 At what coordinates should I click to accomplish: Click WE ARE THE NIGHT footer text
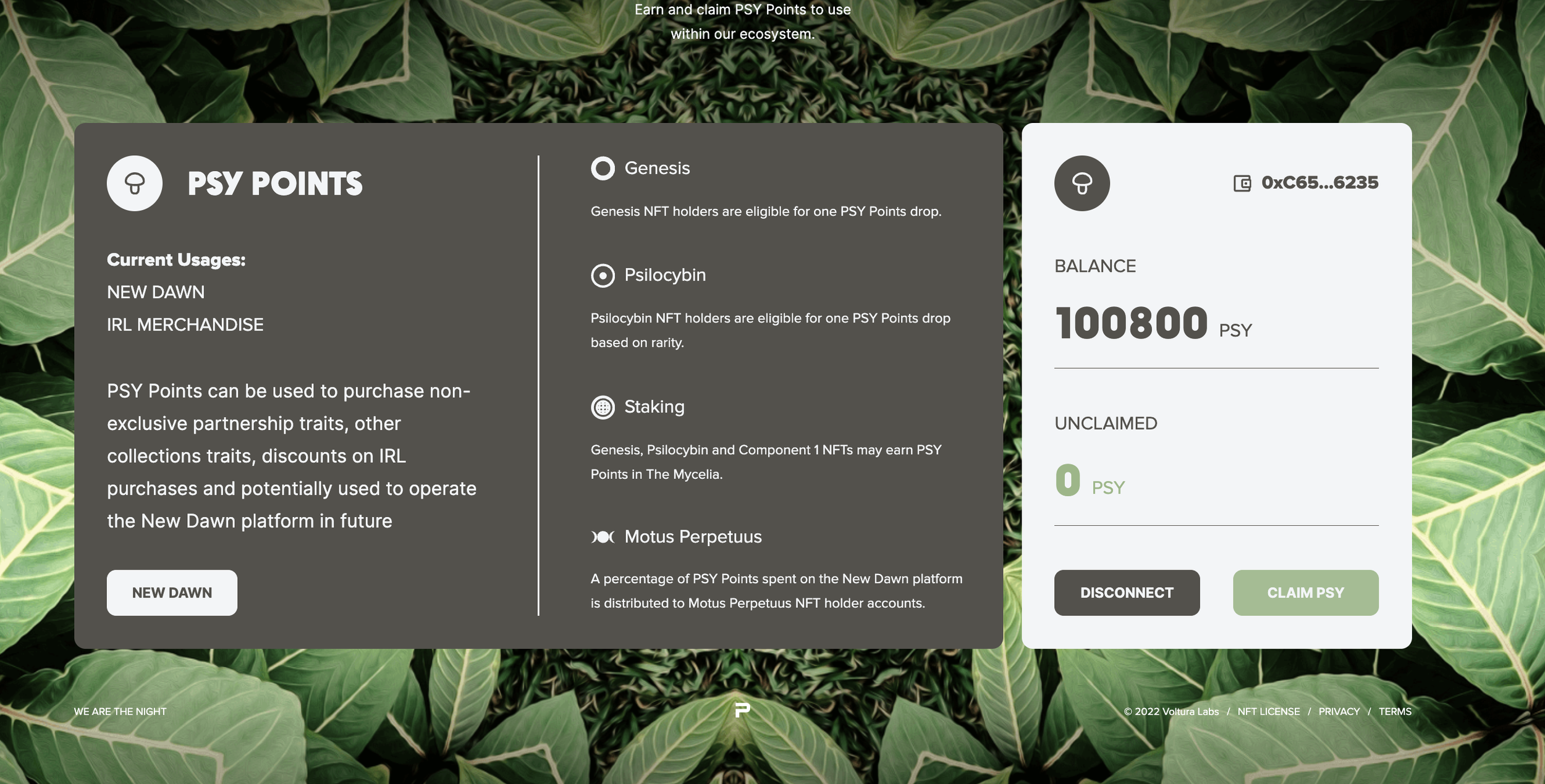(x=120, y=711)
